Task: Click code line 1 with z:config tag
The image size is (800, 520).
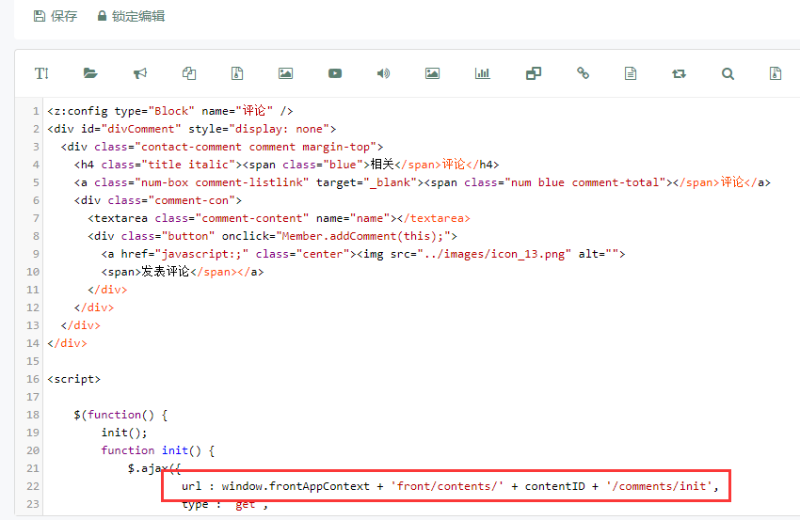Action: click(x=170, y=111)
